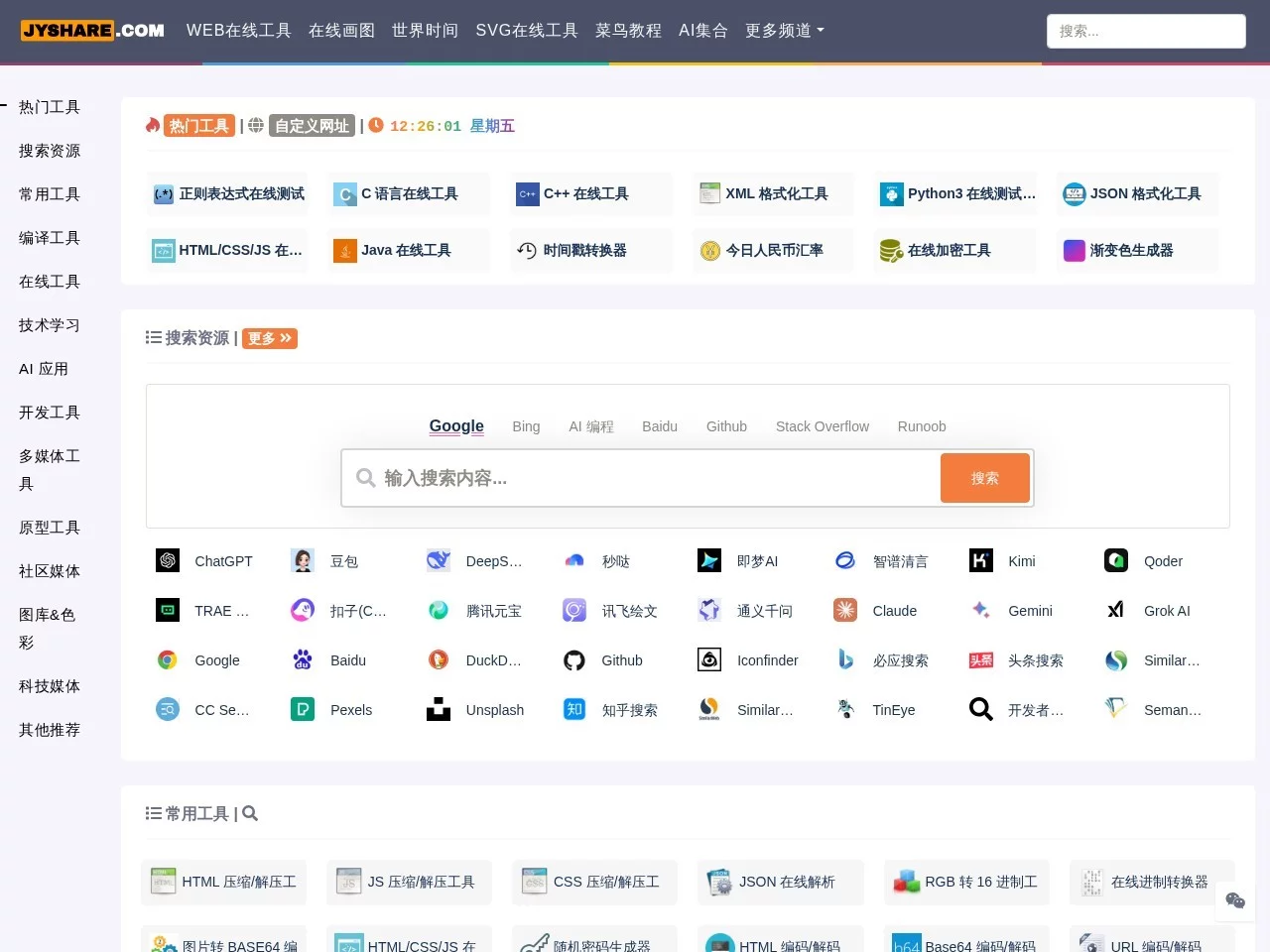The image size is (1270, 952).
Task: Click the Github octocat icon
Action: pos(574,660)
